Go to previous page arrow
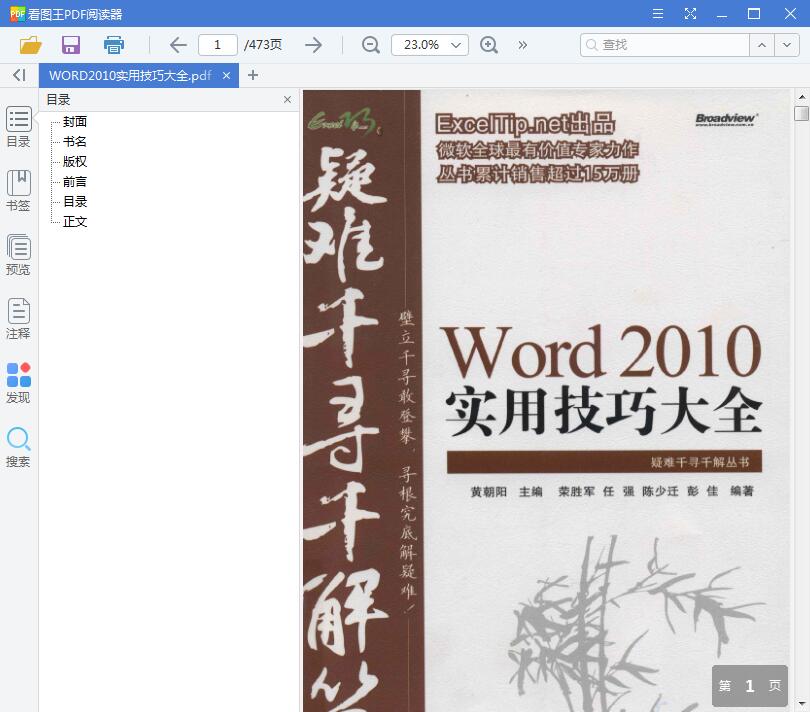This screenshot has width=810, height=712. (x=178, y=45)
